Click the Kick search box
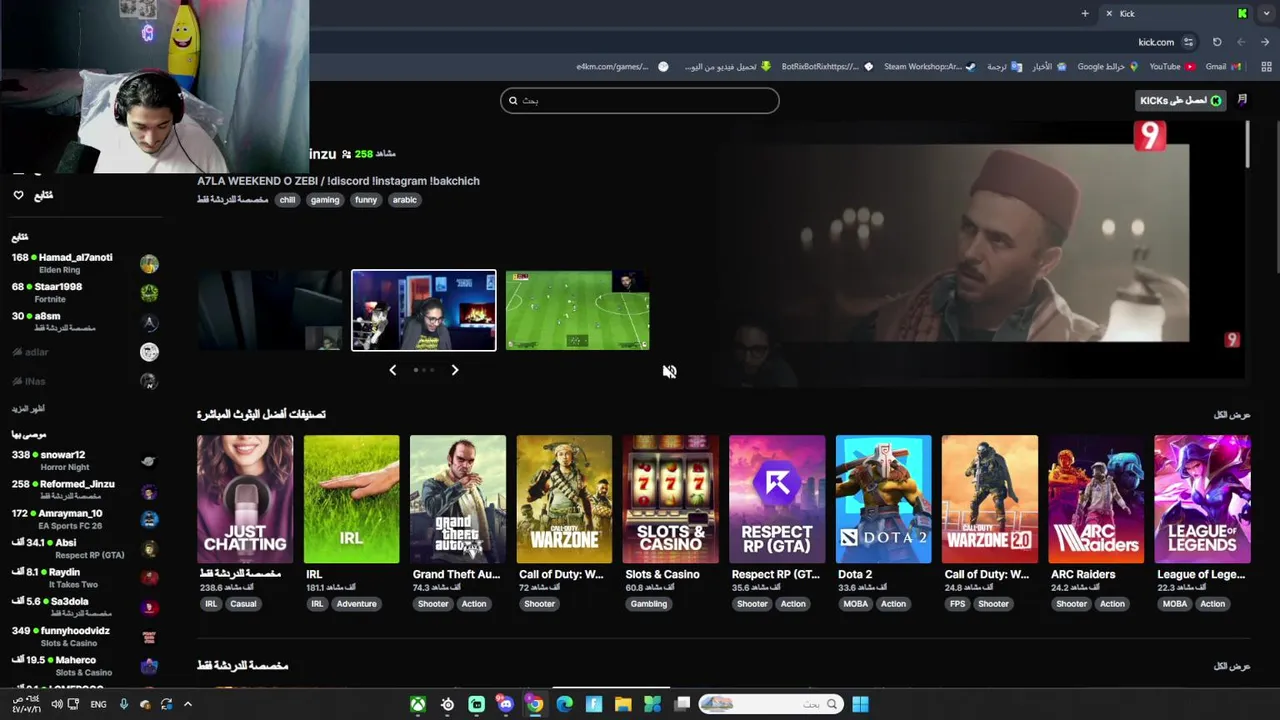The image size is (1280, 720). (640, 100)
